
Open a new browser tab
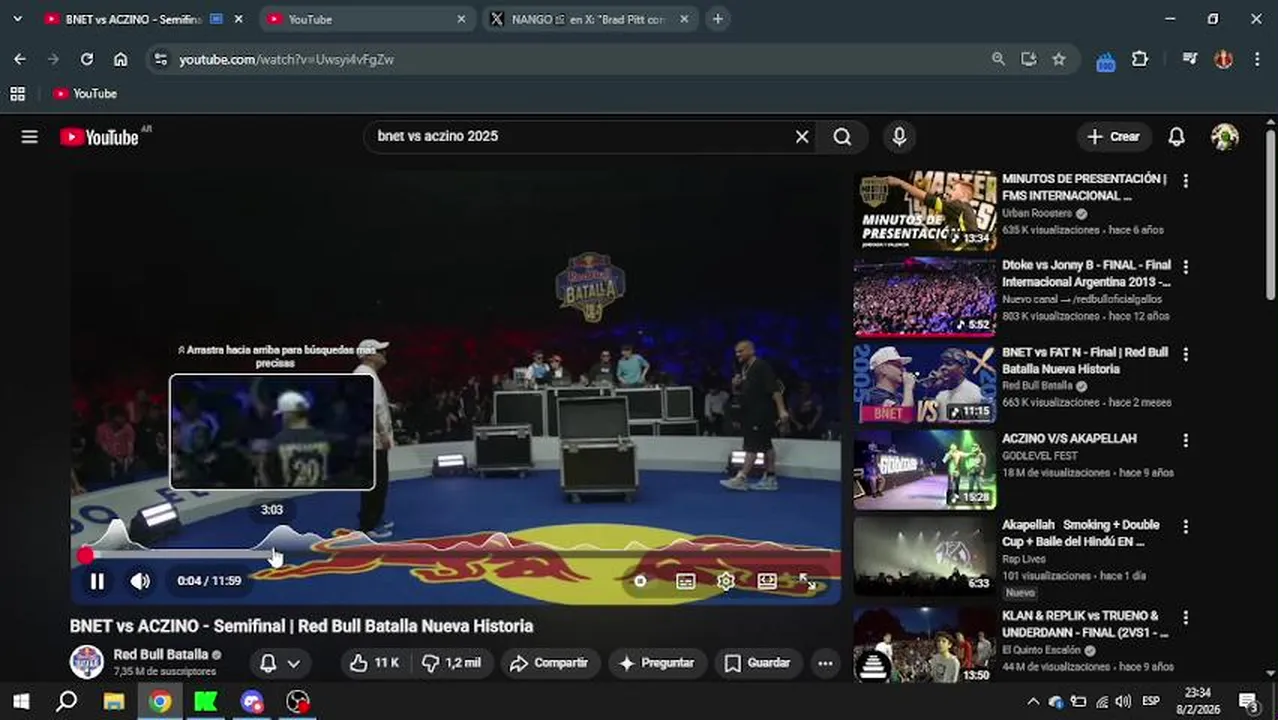pos(717,19)
